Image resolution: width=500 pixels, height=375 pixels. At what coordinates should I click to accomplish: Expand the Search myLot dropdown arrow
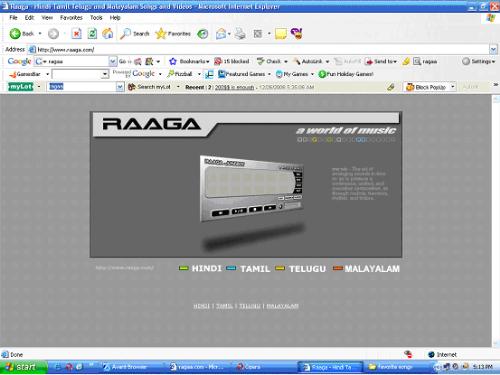(178, 87)
